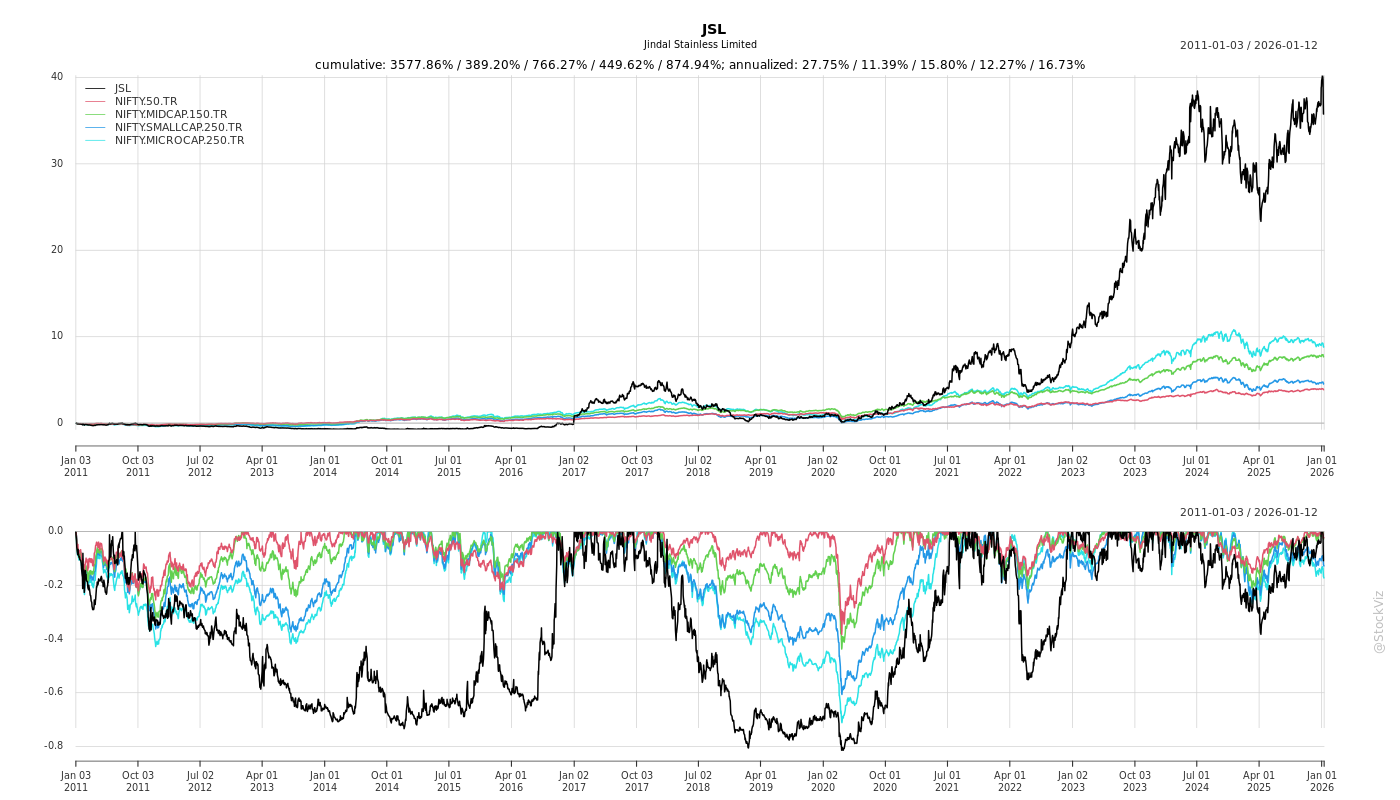
Task: Click the upper chart's date range label
Action: tap(1248, 46)
